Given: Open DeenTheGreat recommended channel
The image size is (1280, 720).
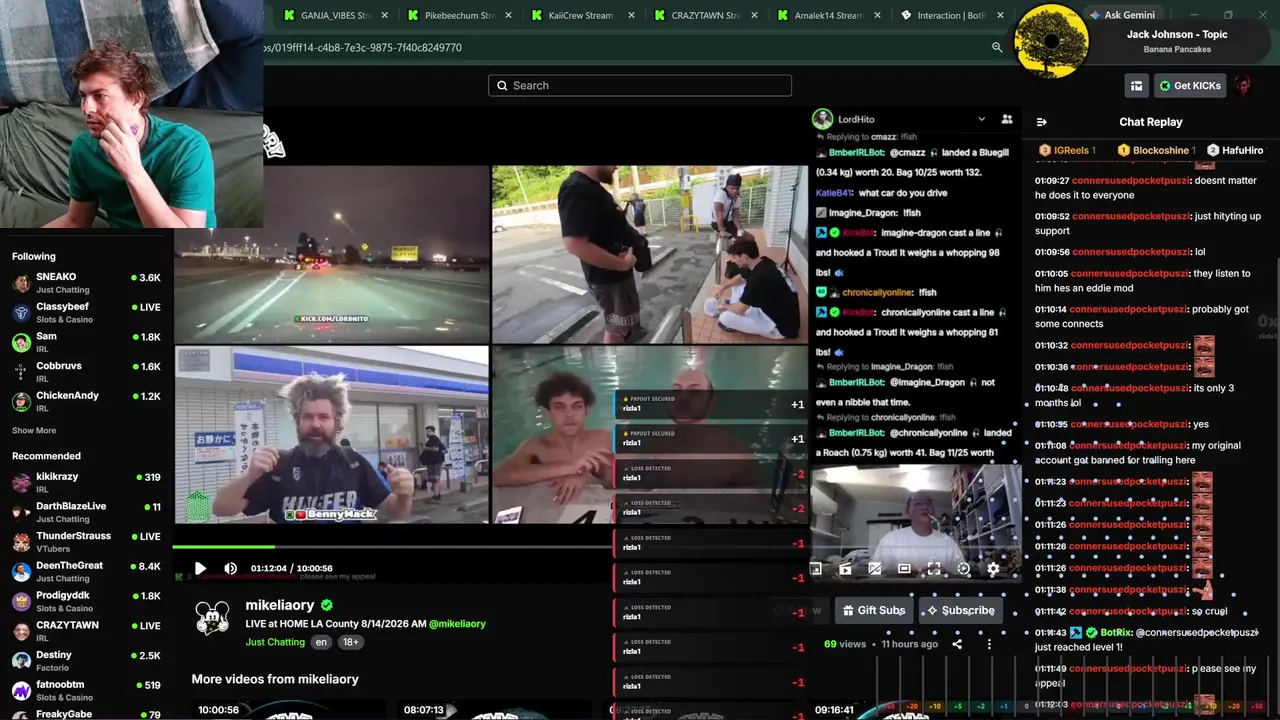Looking at the screenshot, I should [86, 571].
